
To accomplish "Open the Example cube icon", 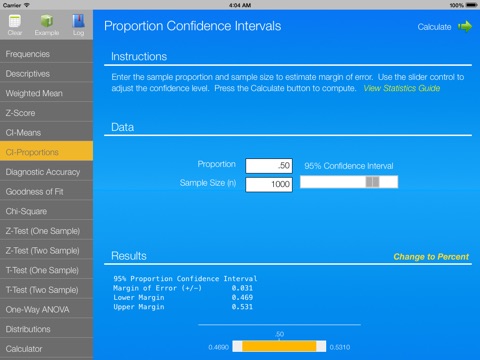I will tap(47, 21).
